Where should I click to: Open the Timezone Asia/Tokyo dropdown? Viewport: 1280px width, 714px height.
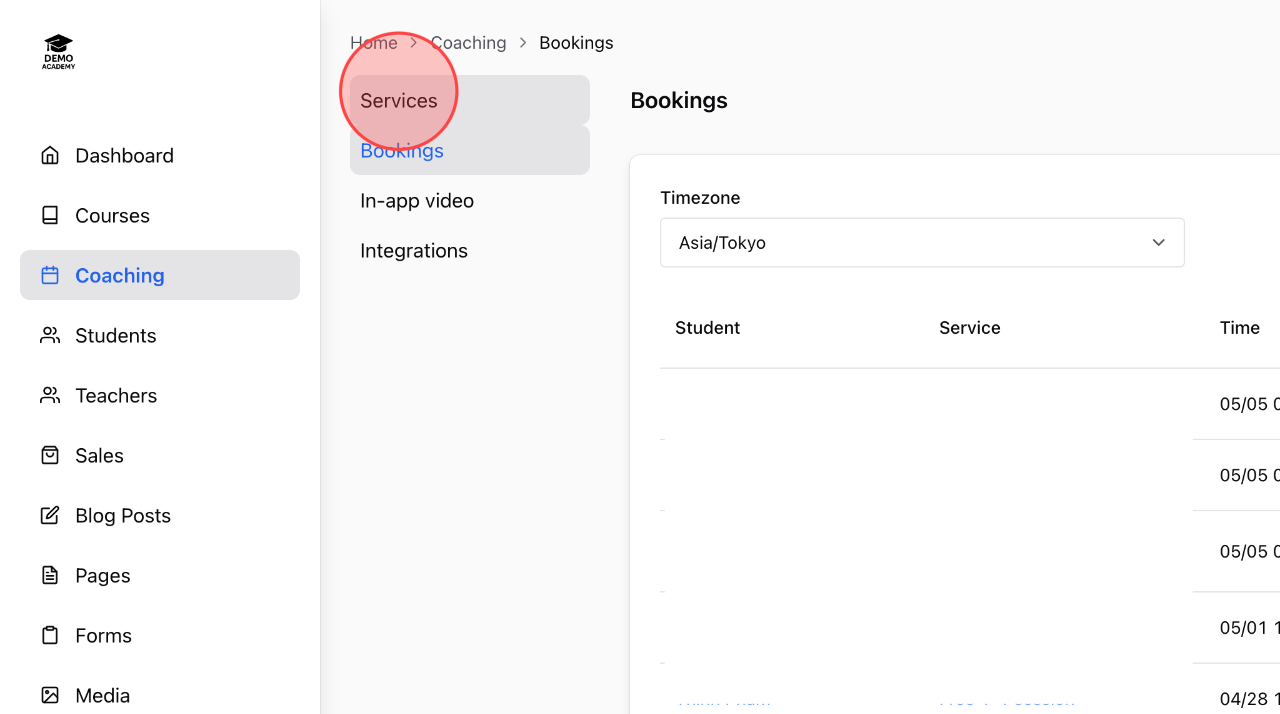pyautogui.click(x=922, y=243)
